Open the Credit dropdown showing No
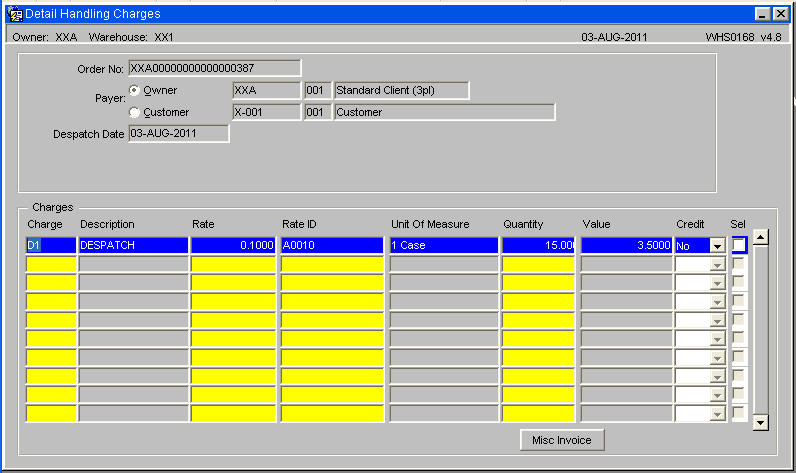796x473 pixels. (x=717, y=246)
